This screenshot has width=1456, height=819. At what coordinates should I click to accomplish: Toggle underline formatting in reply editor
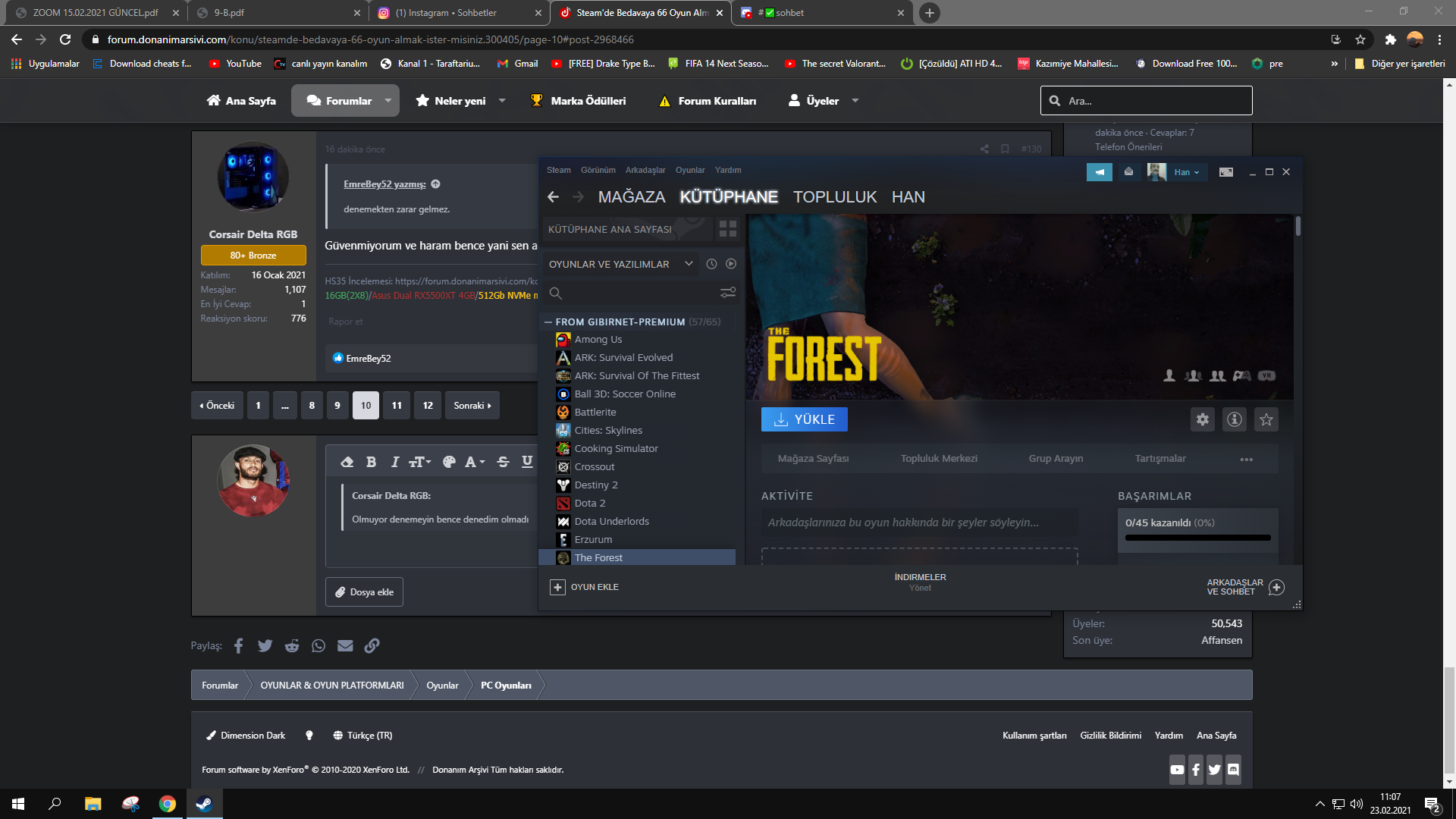pyautogui.click(x=527, y=462)
